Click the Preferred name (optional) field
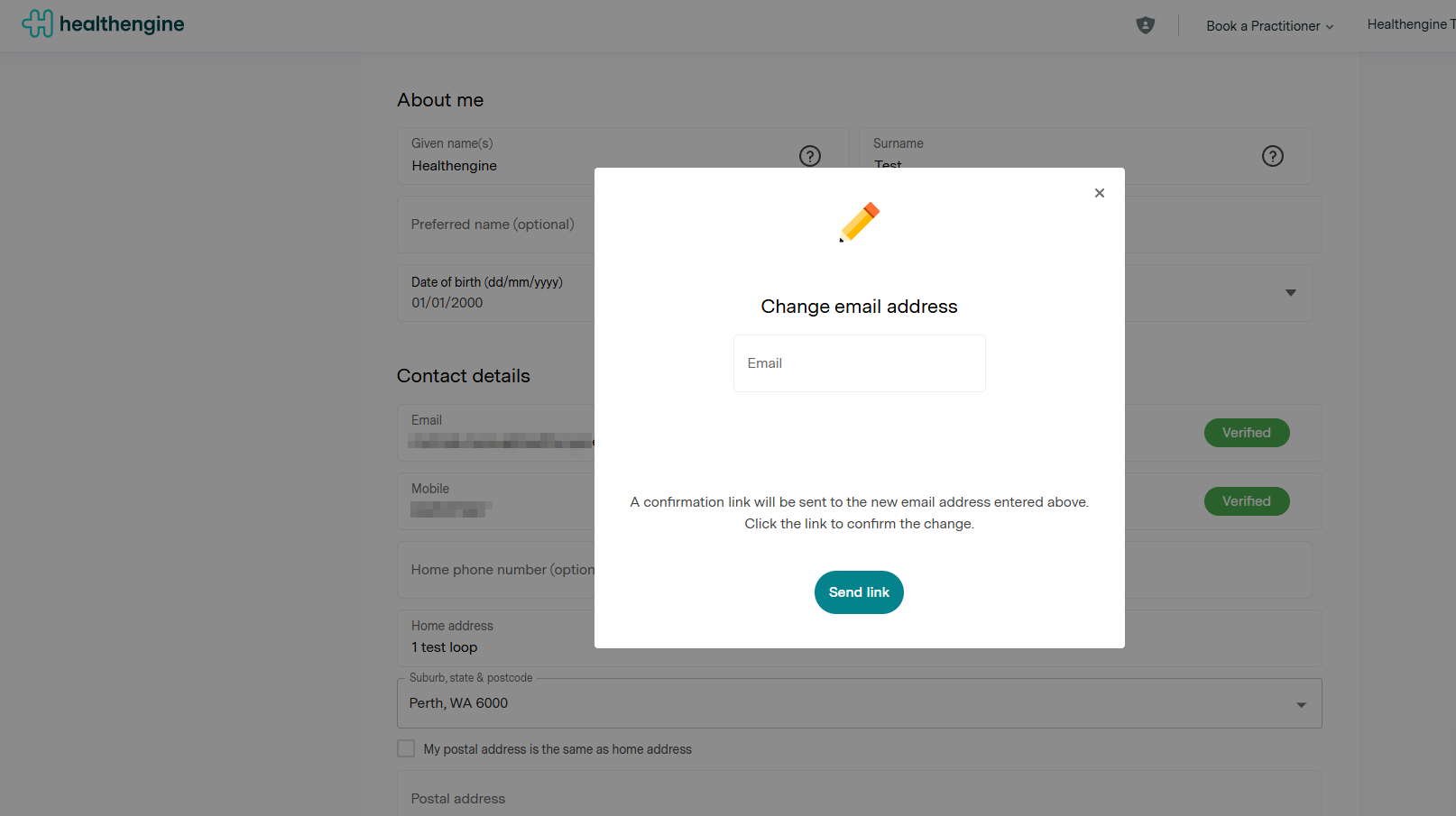This screenshot has height=816, width=1456. [494, 225]
